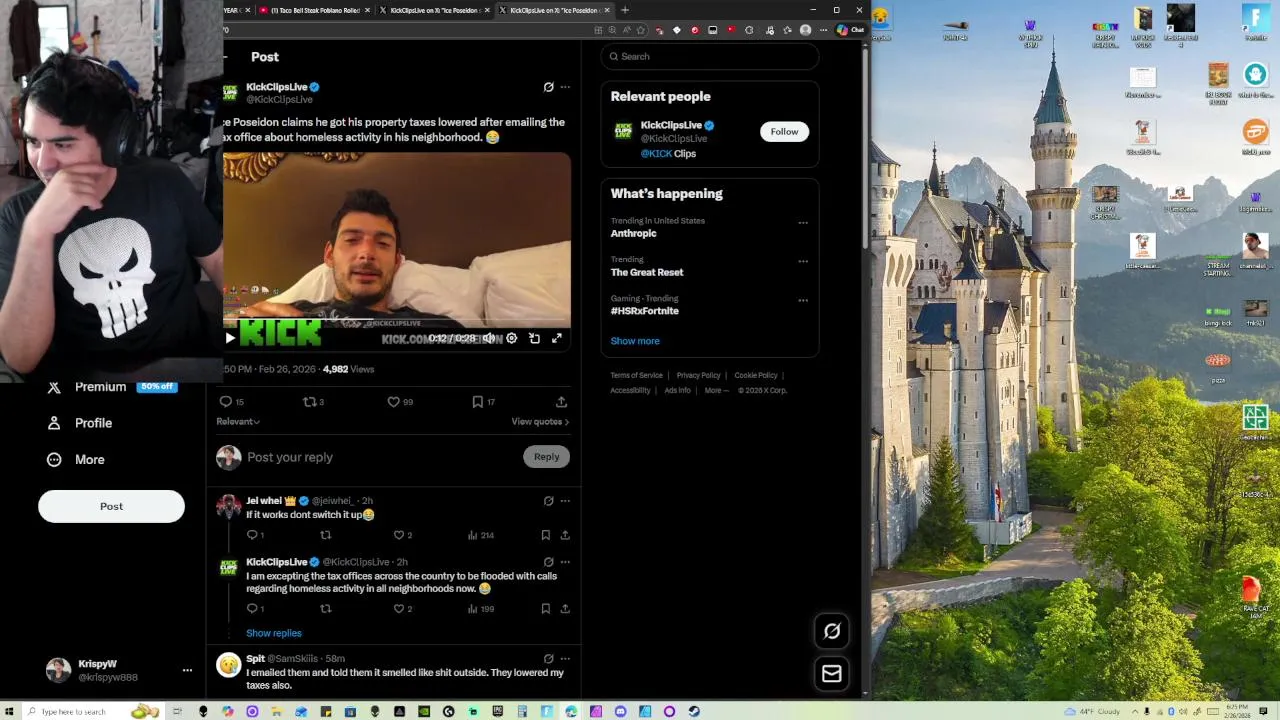Bookmark KickClipsLive's reply about tax offices

(x=545, y=608)
